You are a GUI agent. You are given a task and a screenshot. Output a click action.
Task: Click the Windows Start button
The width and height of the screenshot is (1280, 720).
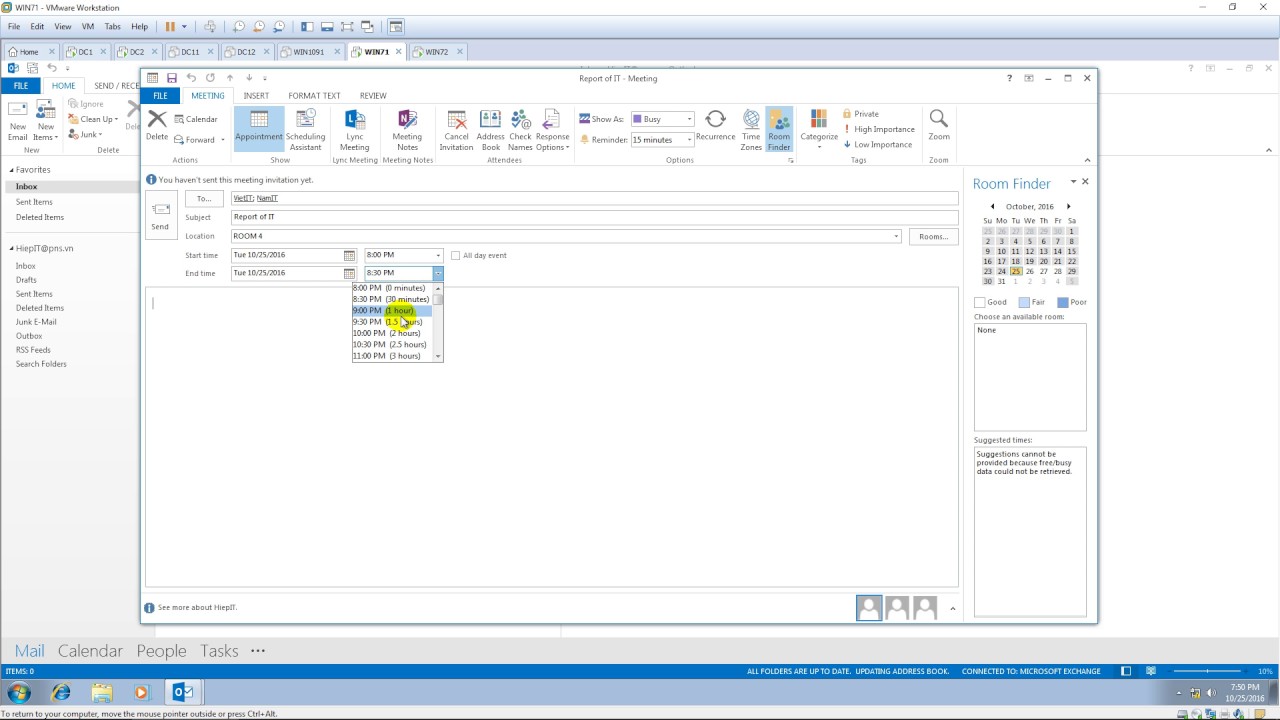click(x=19, y=692)
